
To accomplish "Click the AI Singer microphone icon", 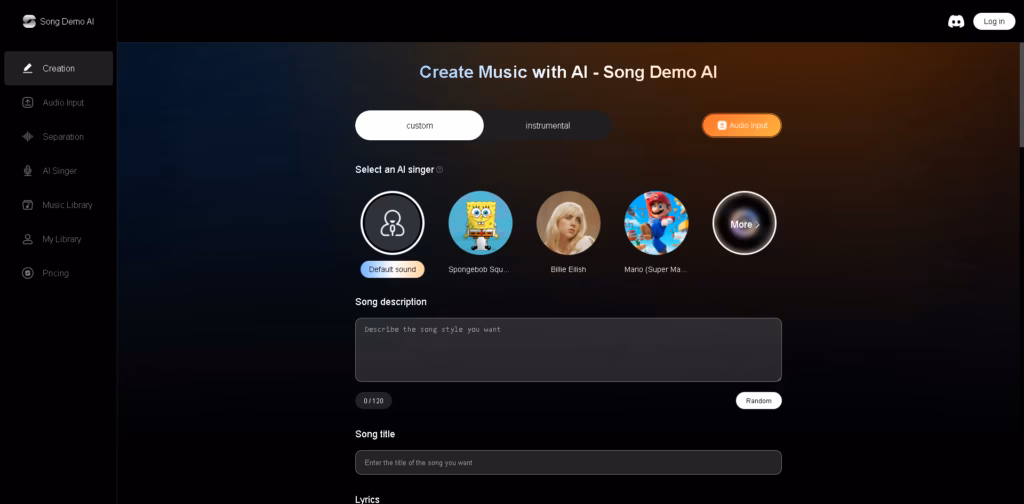I will click(27, 170).
